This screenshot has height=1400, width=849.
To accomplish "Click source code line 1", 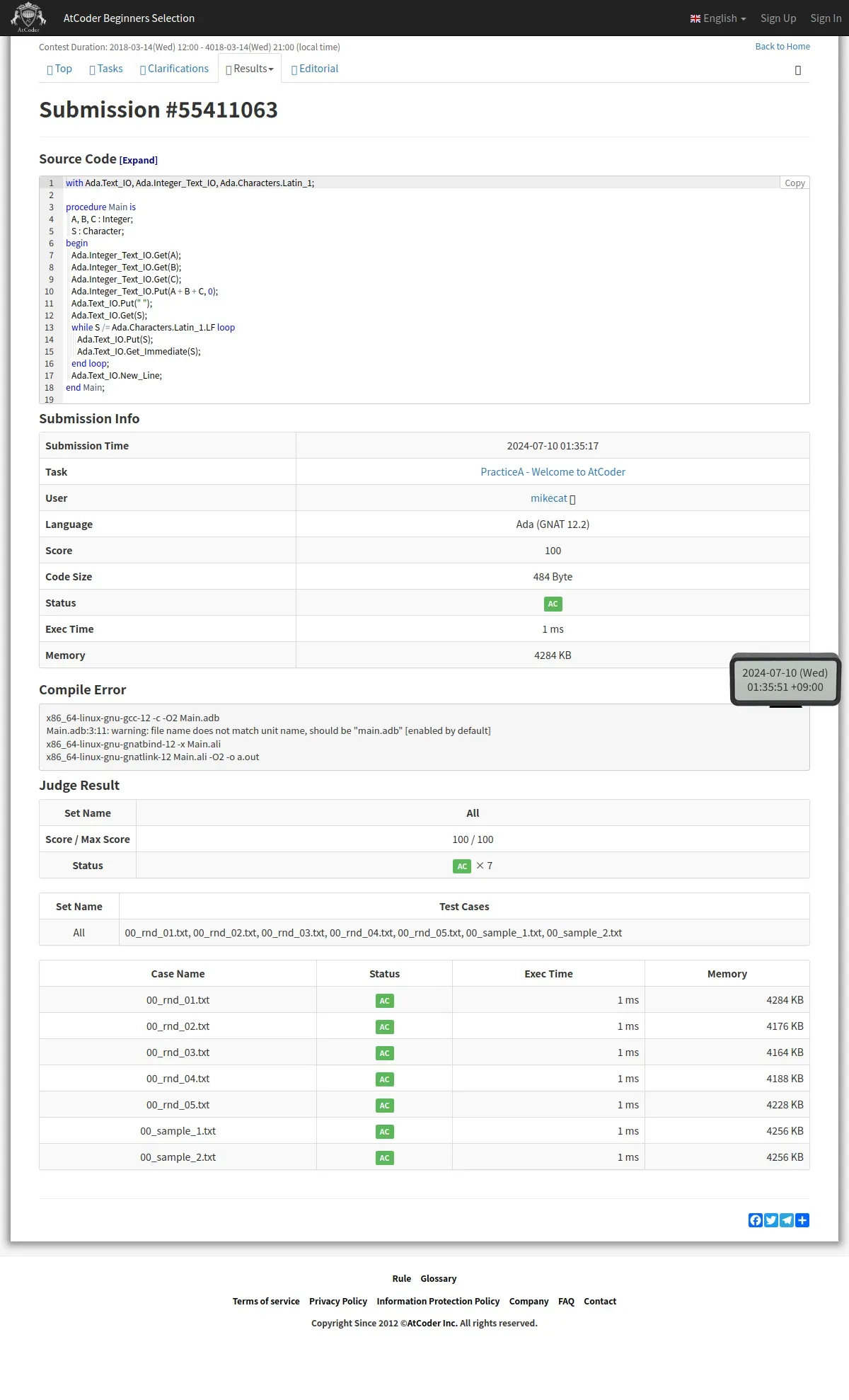I will 190,183.
